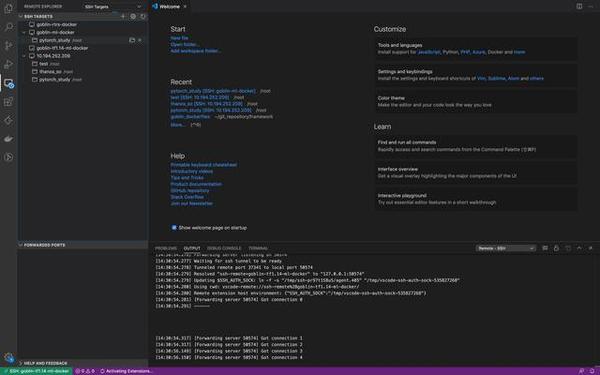This screenshot has width=600, height=375.
Task: Open the Explorer view in the activity bar
Action: tap(8, 8)
